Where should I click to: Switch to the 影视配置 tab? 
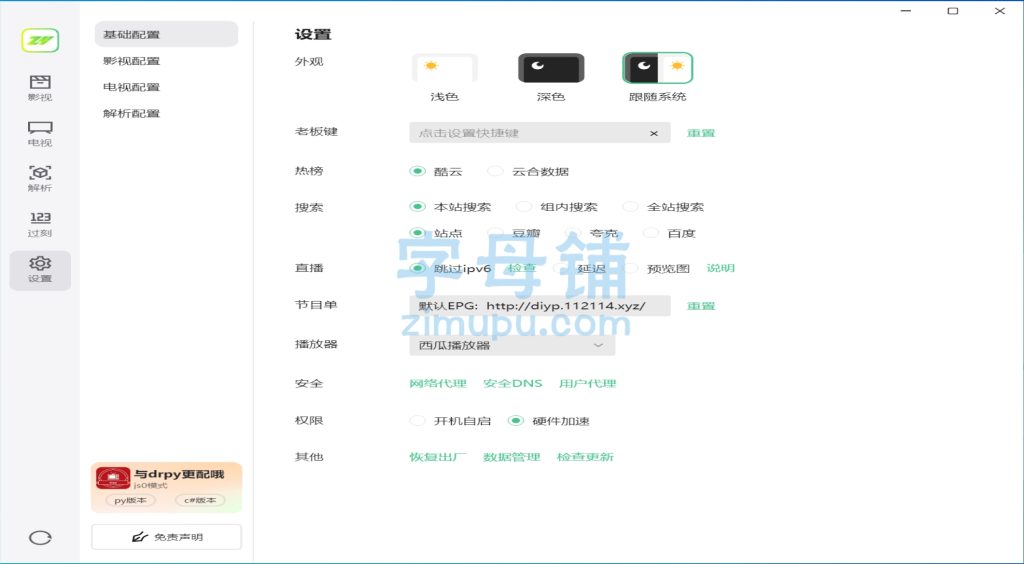[131, 61]
